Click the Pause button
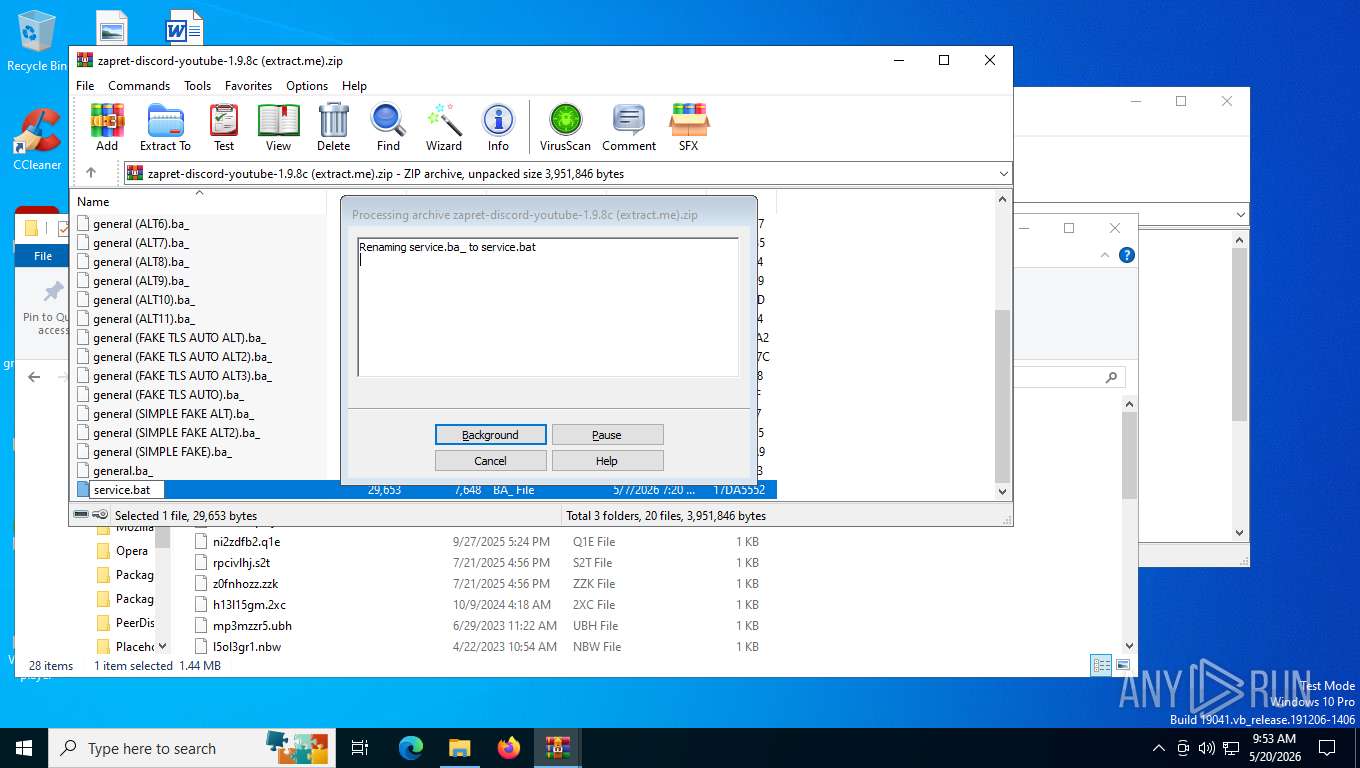Viewport: 1360px width, 768px height. pos(607,434)
